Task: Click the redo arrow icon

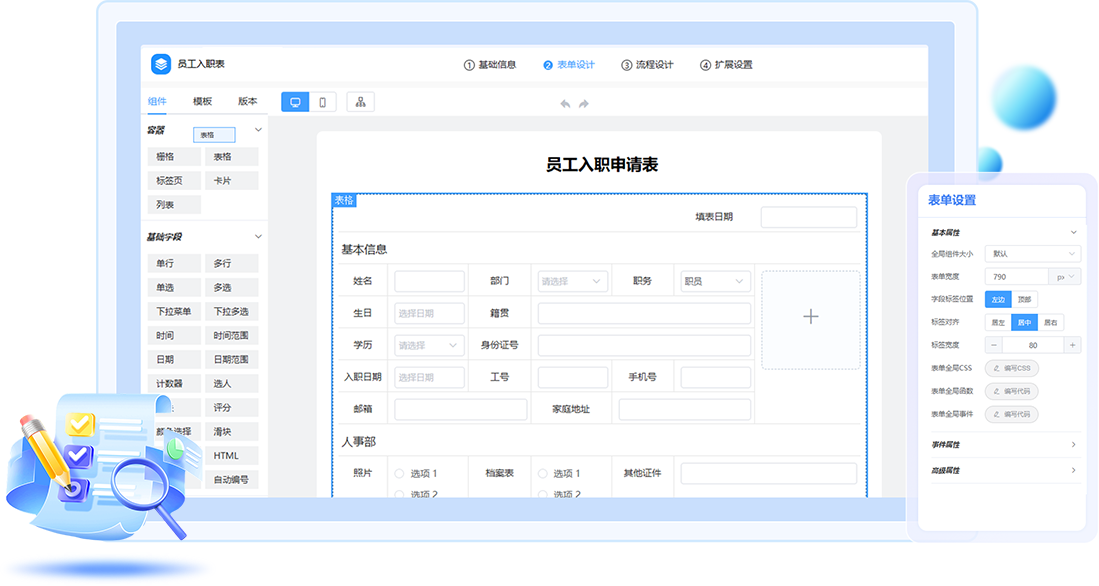Action: (x=584, y=104)
